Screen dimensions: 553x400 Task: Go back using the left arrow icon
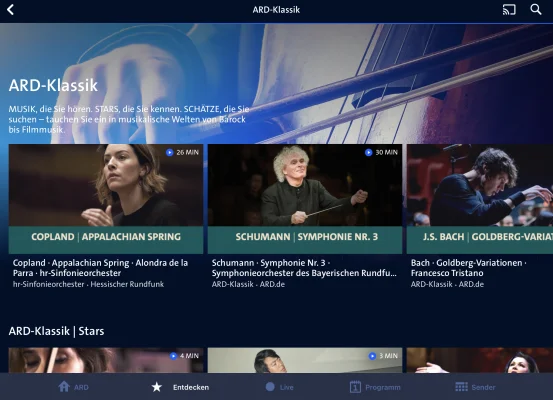point(11,10)
